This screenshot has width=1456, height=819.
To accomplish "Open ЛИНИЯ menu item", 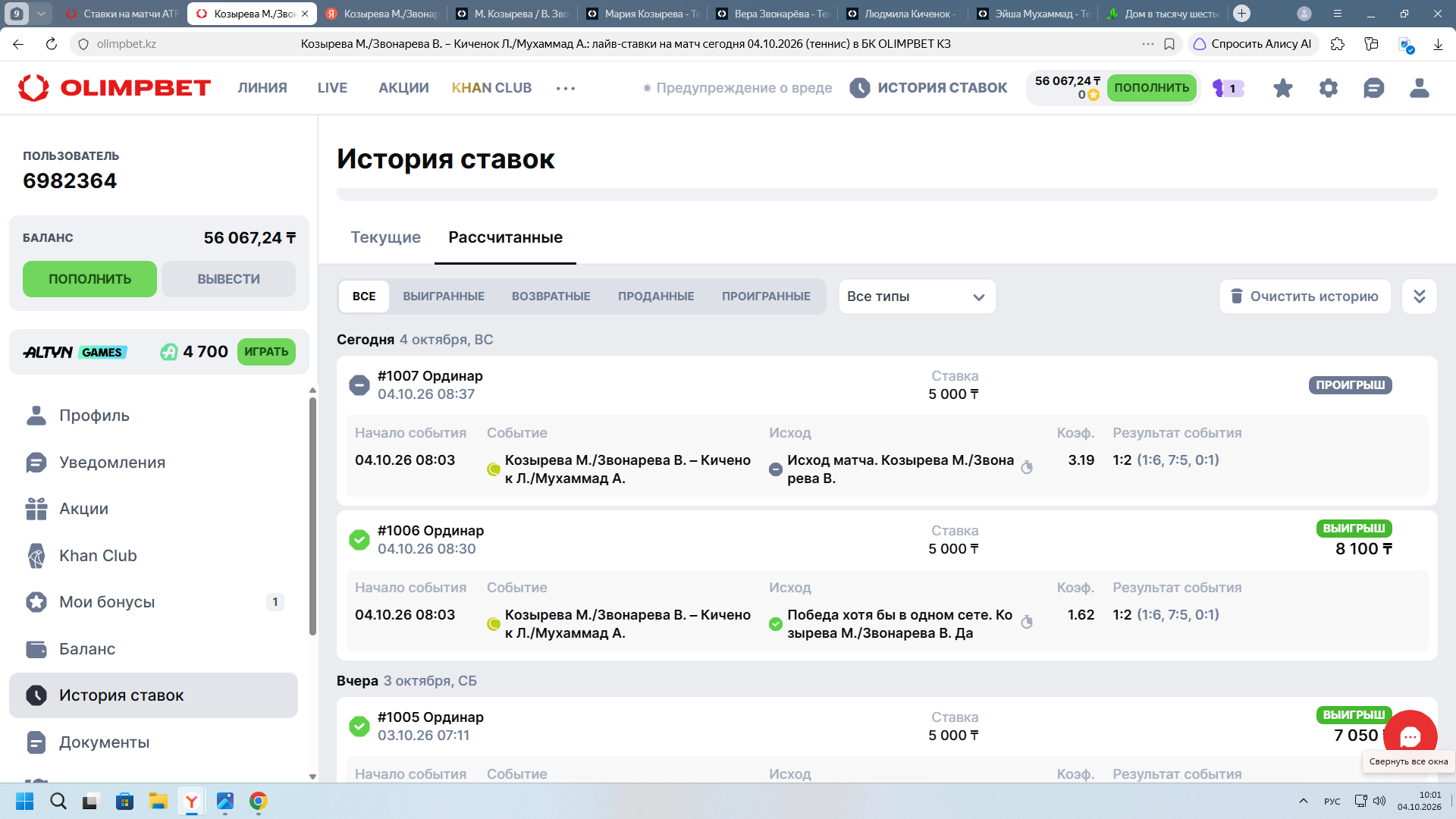I will tap(262, 88).
